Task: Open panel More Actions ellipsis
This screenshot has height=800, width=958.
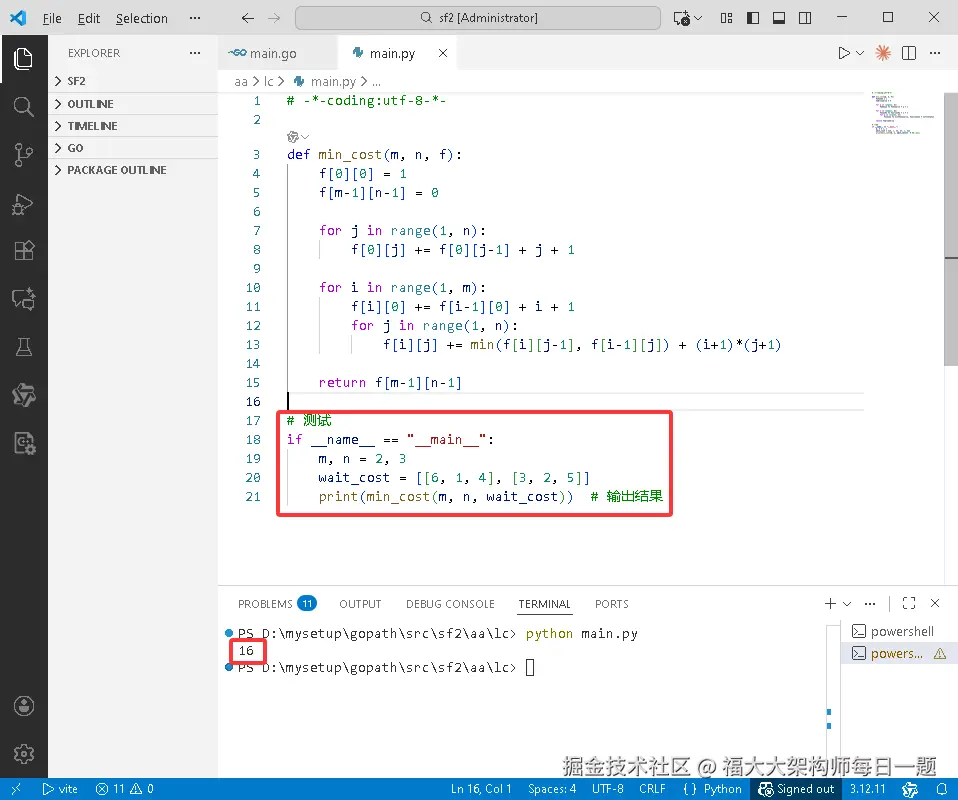Action: [x=870, y=603]
